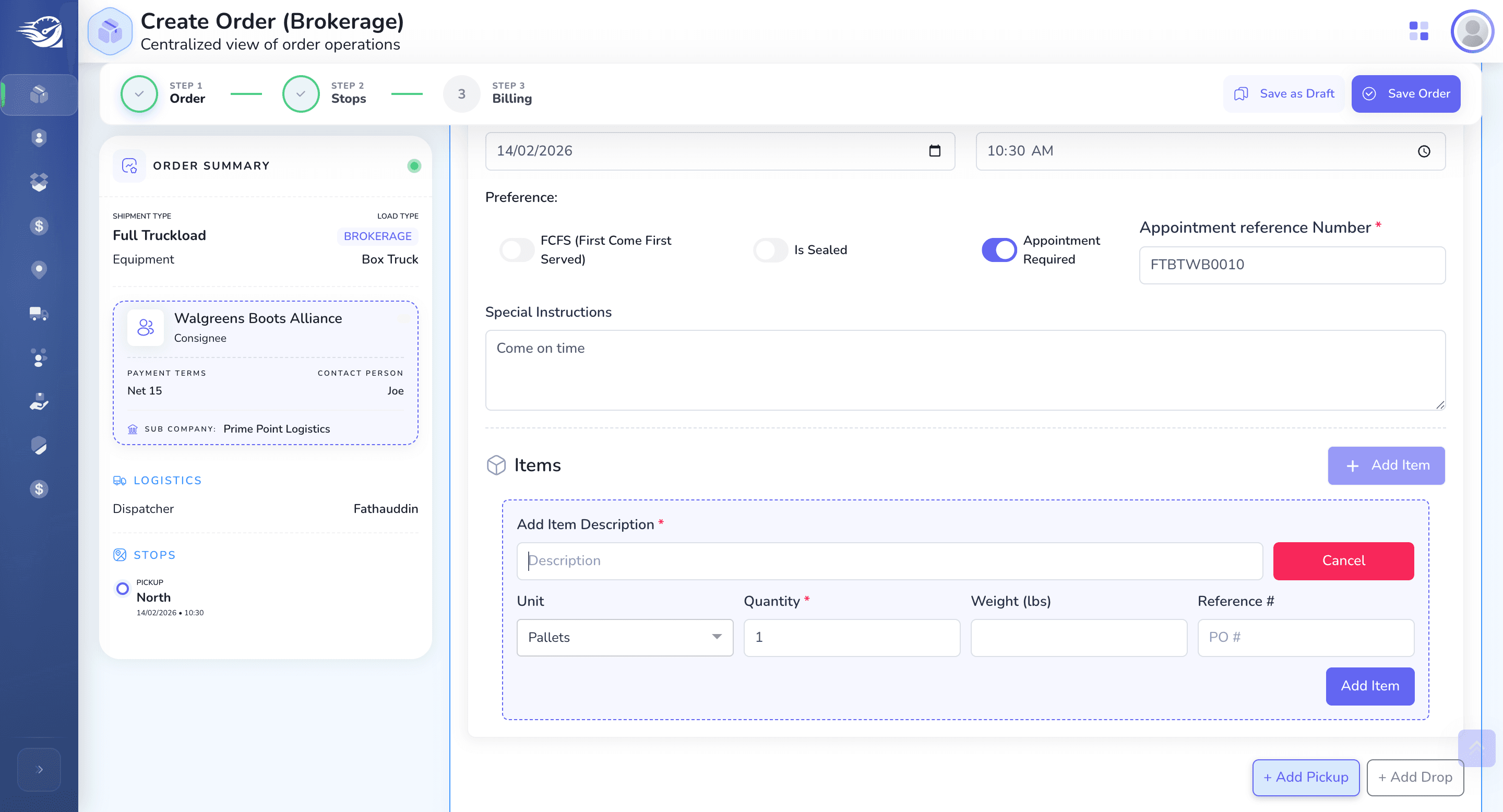Open the calendar picker on date field

click(935, 150)
